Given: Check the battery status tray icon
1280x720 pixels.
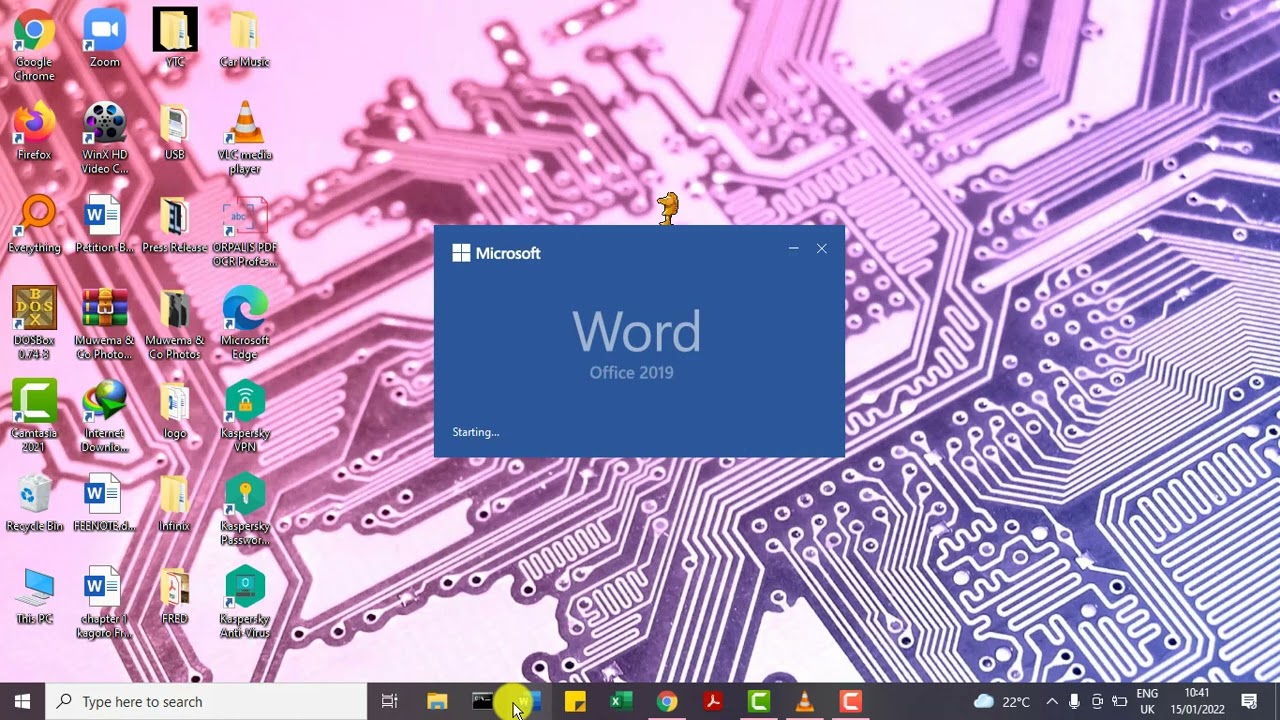Looking at the screenshot, I should click(x=1120, y=701).
